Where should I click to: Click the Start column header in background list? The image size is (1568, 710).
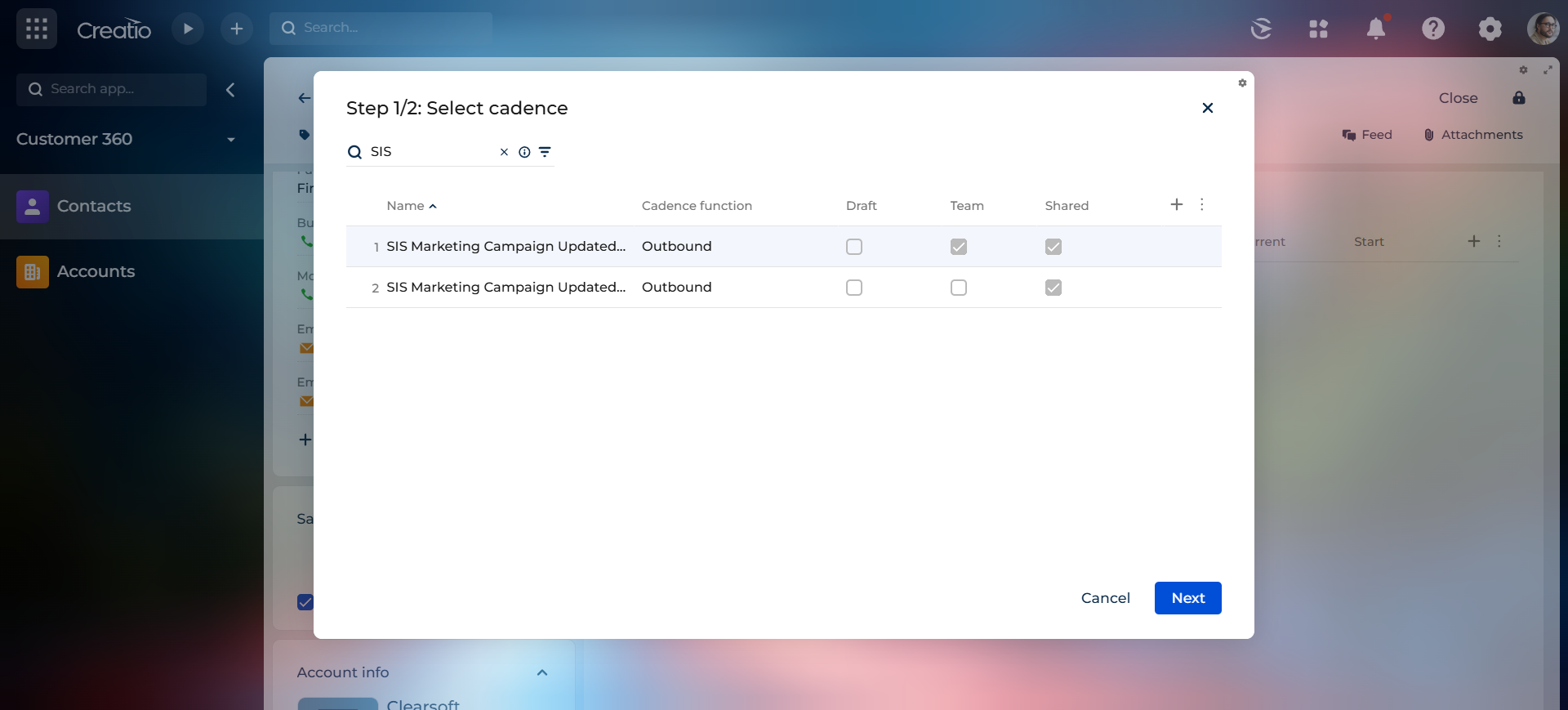coord(1369,242)
